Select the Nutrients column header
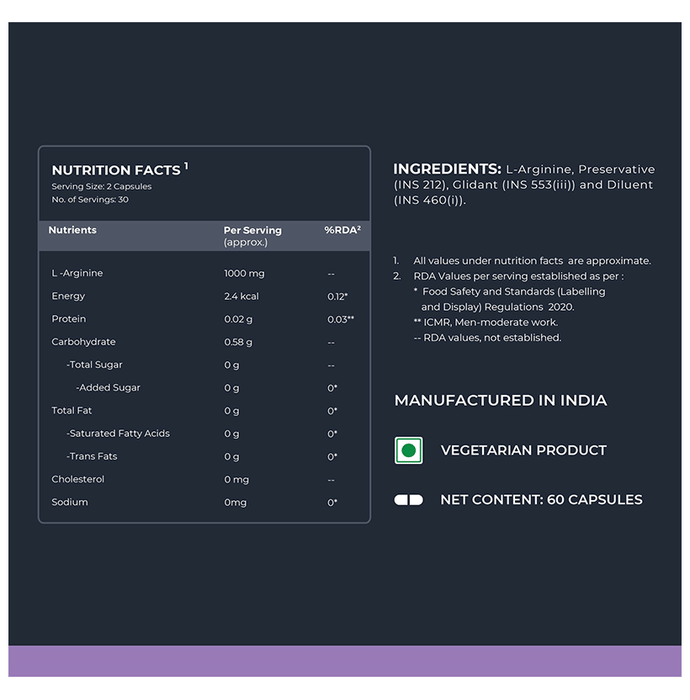The height and width of the screenshot is (700, 690). [x=73, y=230]
